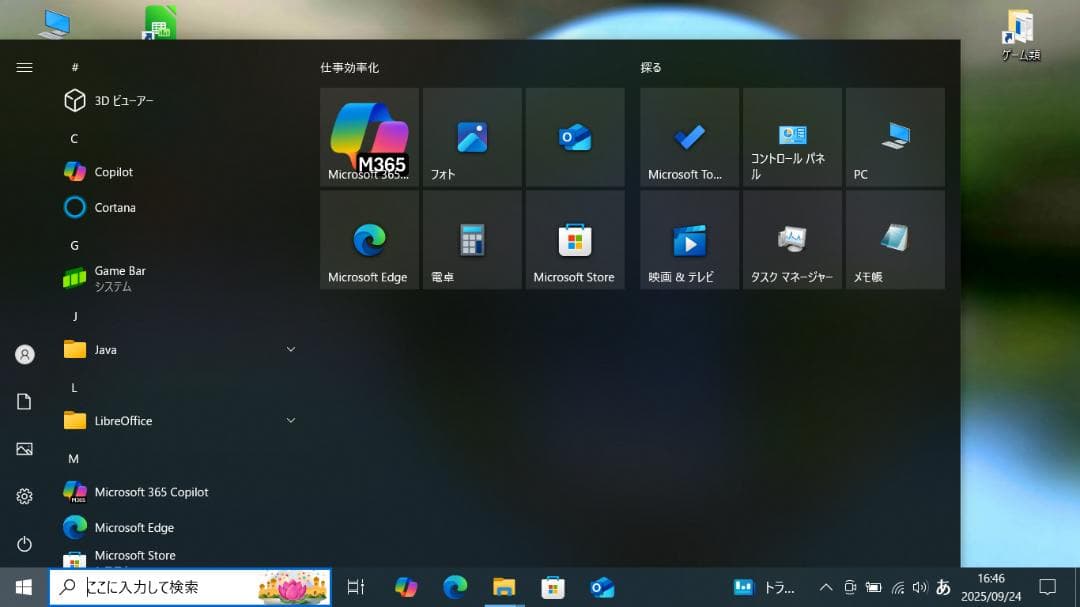
Task: Open Microsoft Store in the app list
Action: [x=180, y=557]
